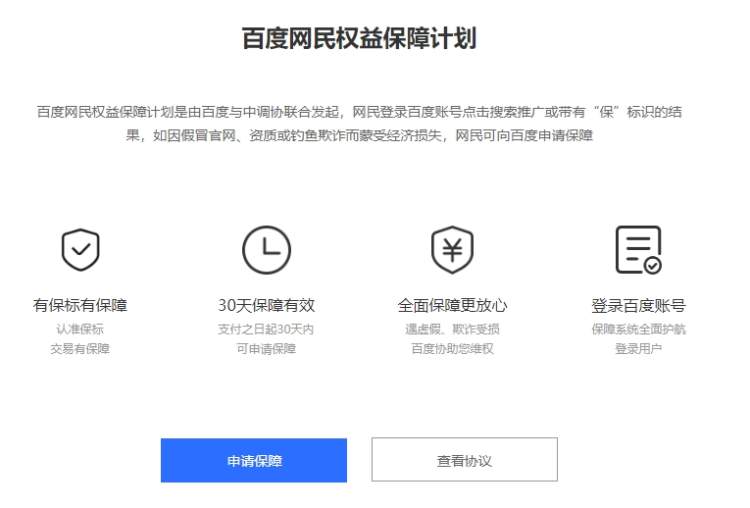Click the 百度协助您维权 description text
The height and width of the screenshot is (508, 750).
pyautogui.click(x=452, y=349)
